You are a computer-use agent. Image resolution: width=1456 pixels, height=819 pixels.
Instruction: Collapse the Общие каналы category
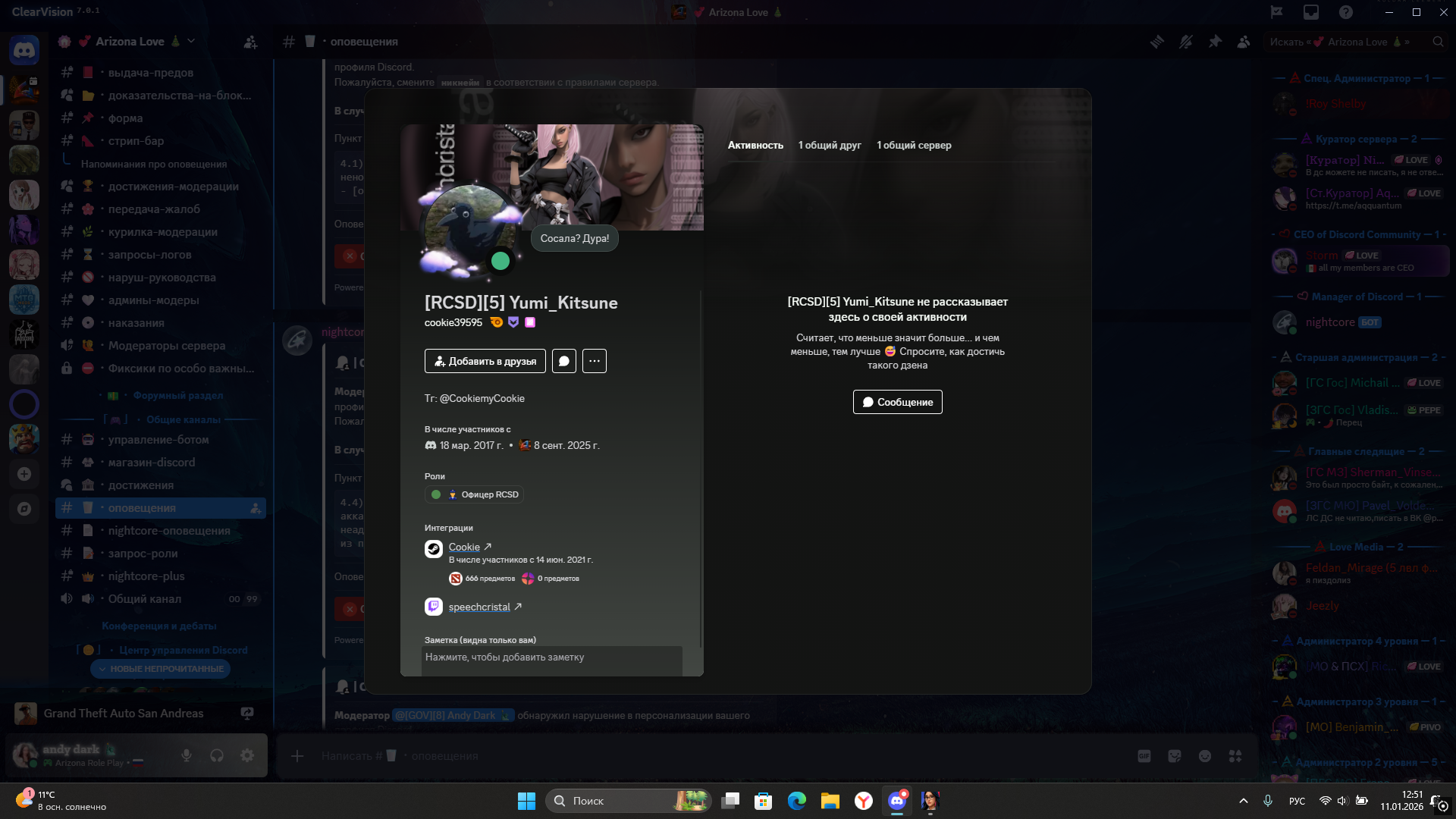pos(183,419)
